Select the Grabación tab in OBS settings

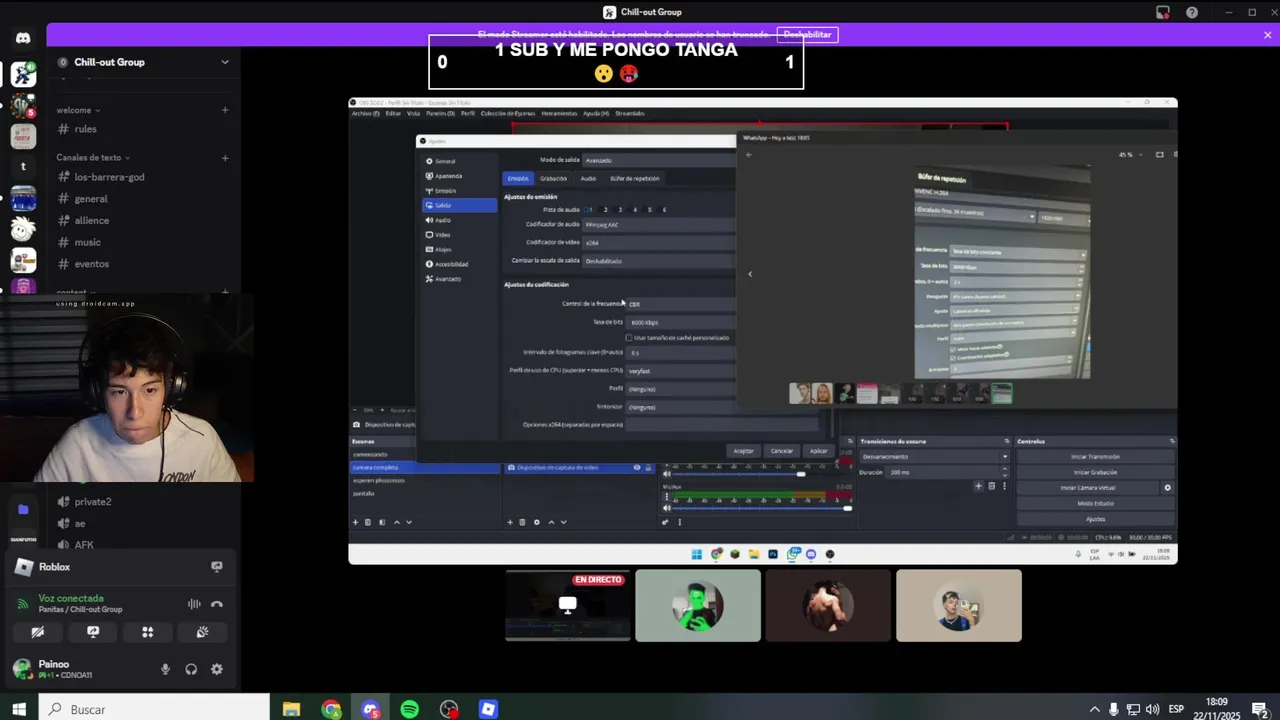[x=553, y=178]
